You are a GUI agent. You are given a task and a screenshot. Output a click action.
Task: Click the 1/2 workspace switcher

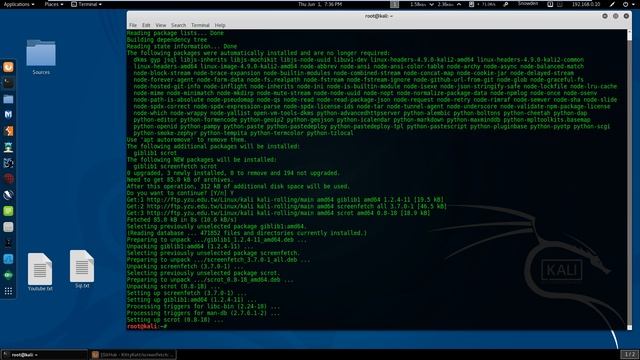click(630, 354)
